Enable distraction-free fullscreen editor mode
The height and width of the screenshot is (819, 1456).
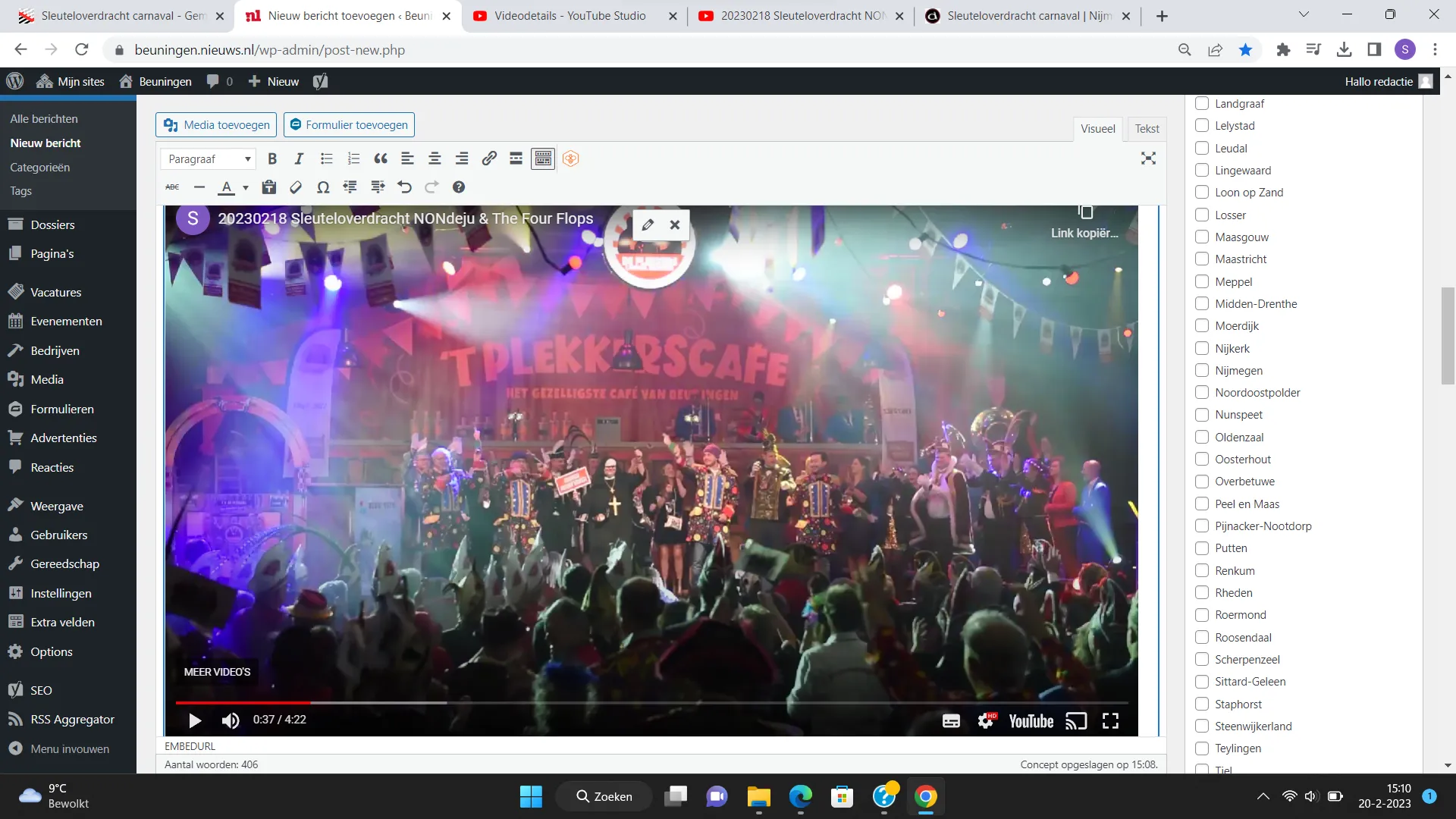[x=1148, y=158]
